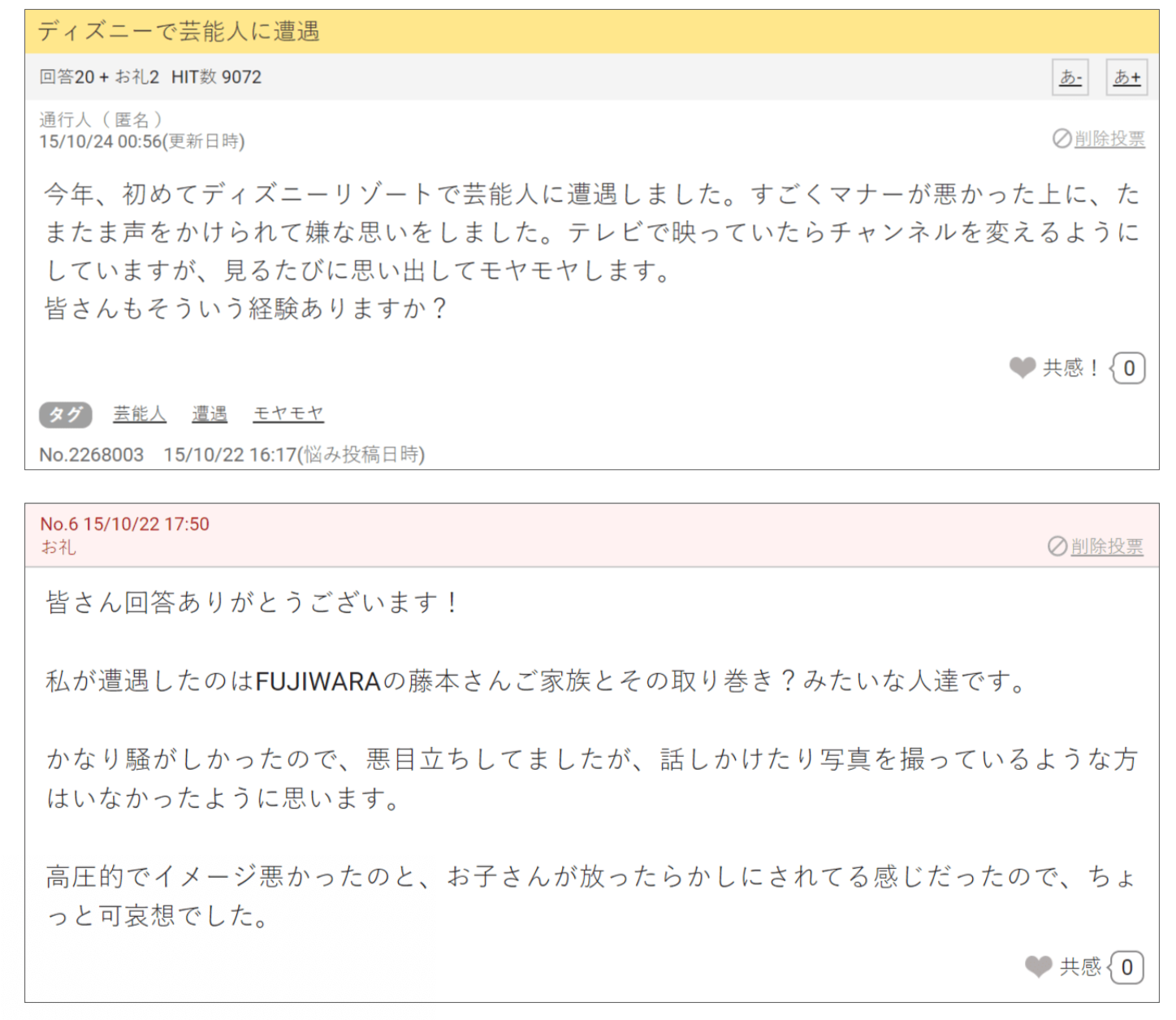Increase font size with あ+ button

(x=1126, y=77)
